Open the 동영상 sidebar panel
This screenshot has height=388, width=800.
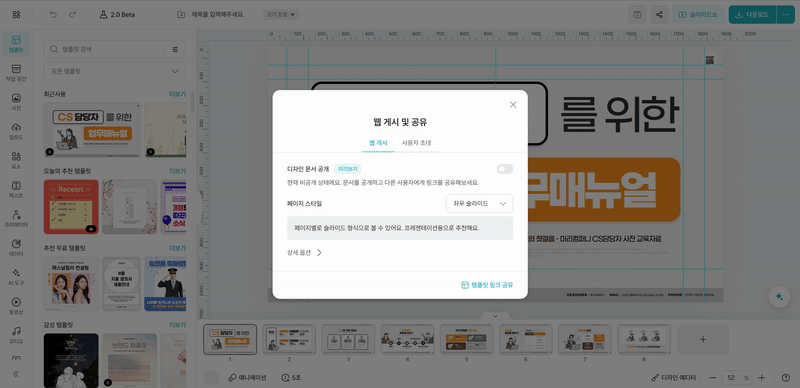point(16,306)
